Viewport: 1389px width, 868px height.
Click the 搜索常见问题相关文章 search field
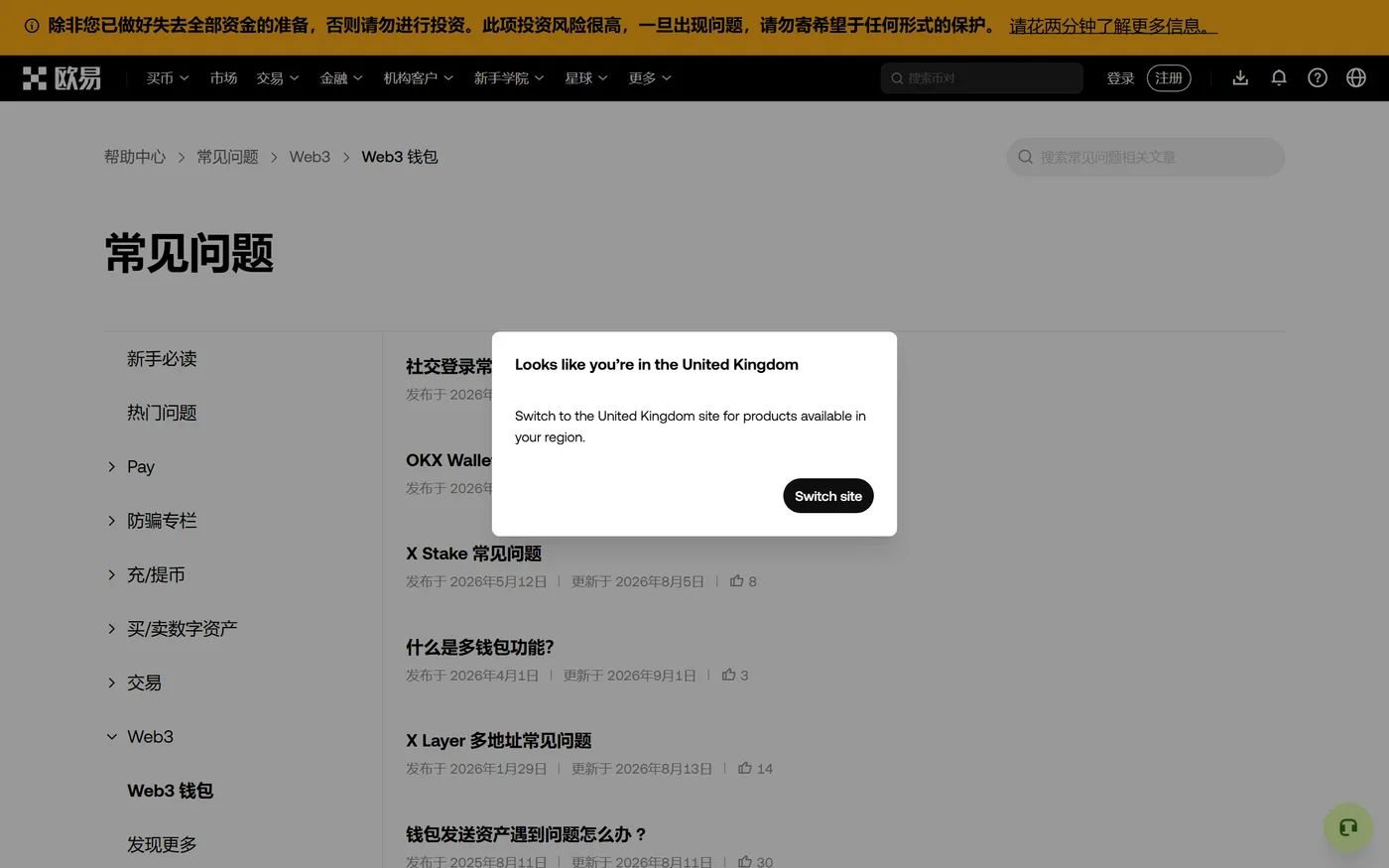tap(1146, 157)
